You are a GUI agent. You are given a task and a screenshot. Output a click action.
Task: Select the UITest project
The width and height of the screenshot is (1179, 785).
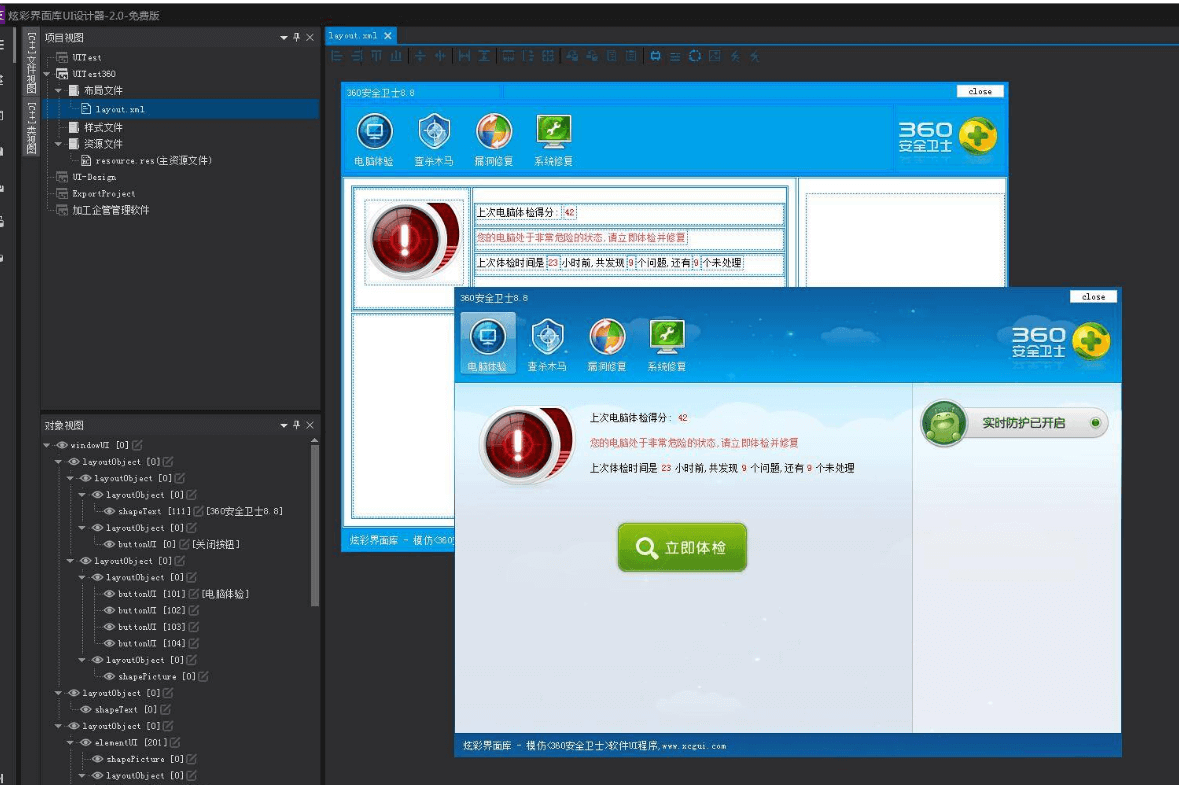coord(86,57)
